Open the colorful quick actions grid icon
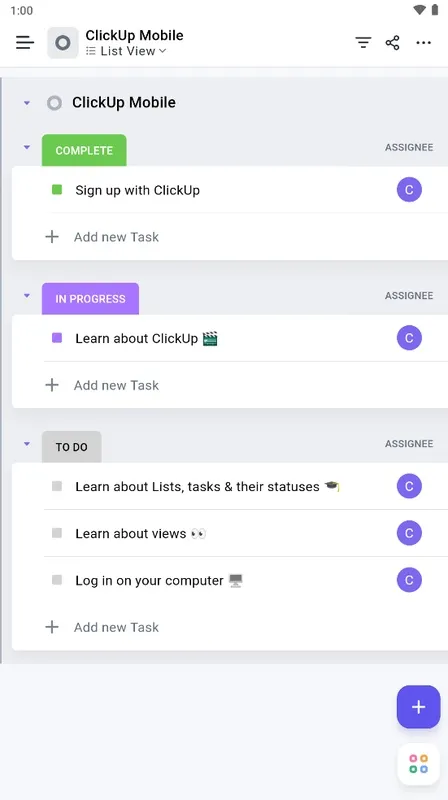Image resolution: width=448 pixels, height=800 pixels. 418,764
